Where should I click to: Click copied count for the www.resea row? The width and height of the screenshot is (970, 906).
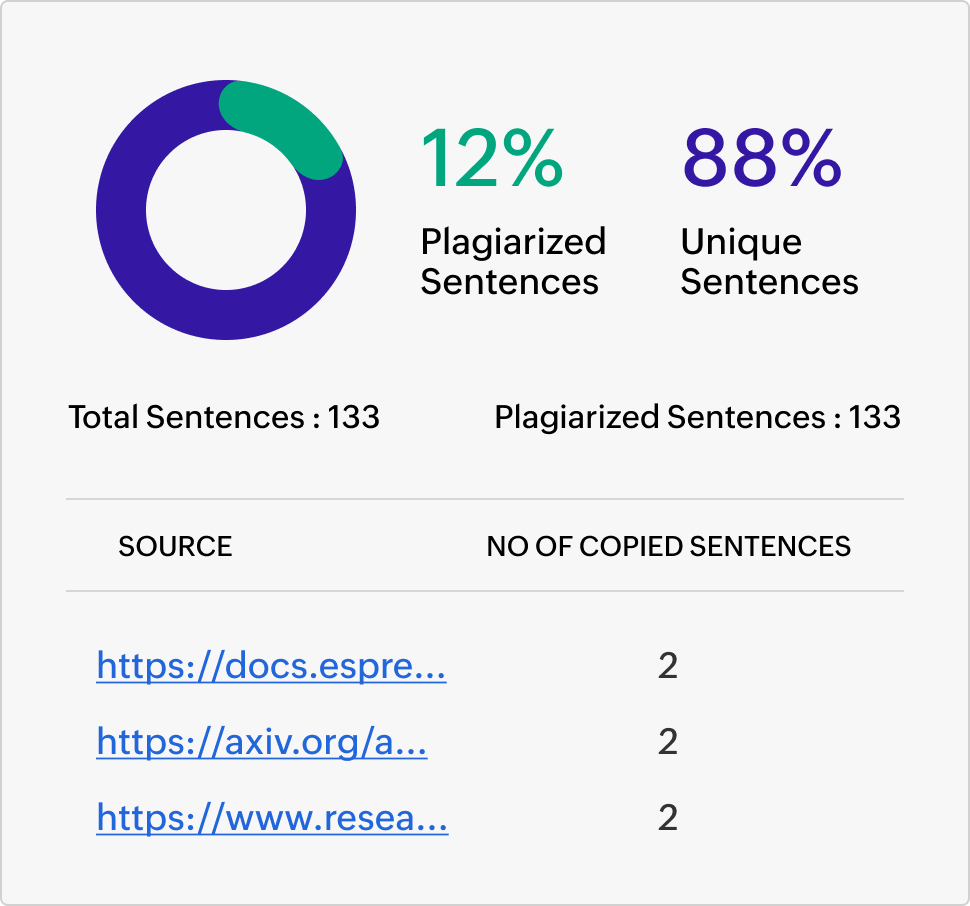pyautogui.click(x=668, y=819)
